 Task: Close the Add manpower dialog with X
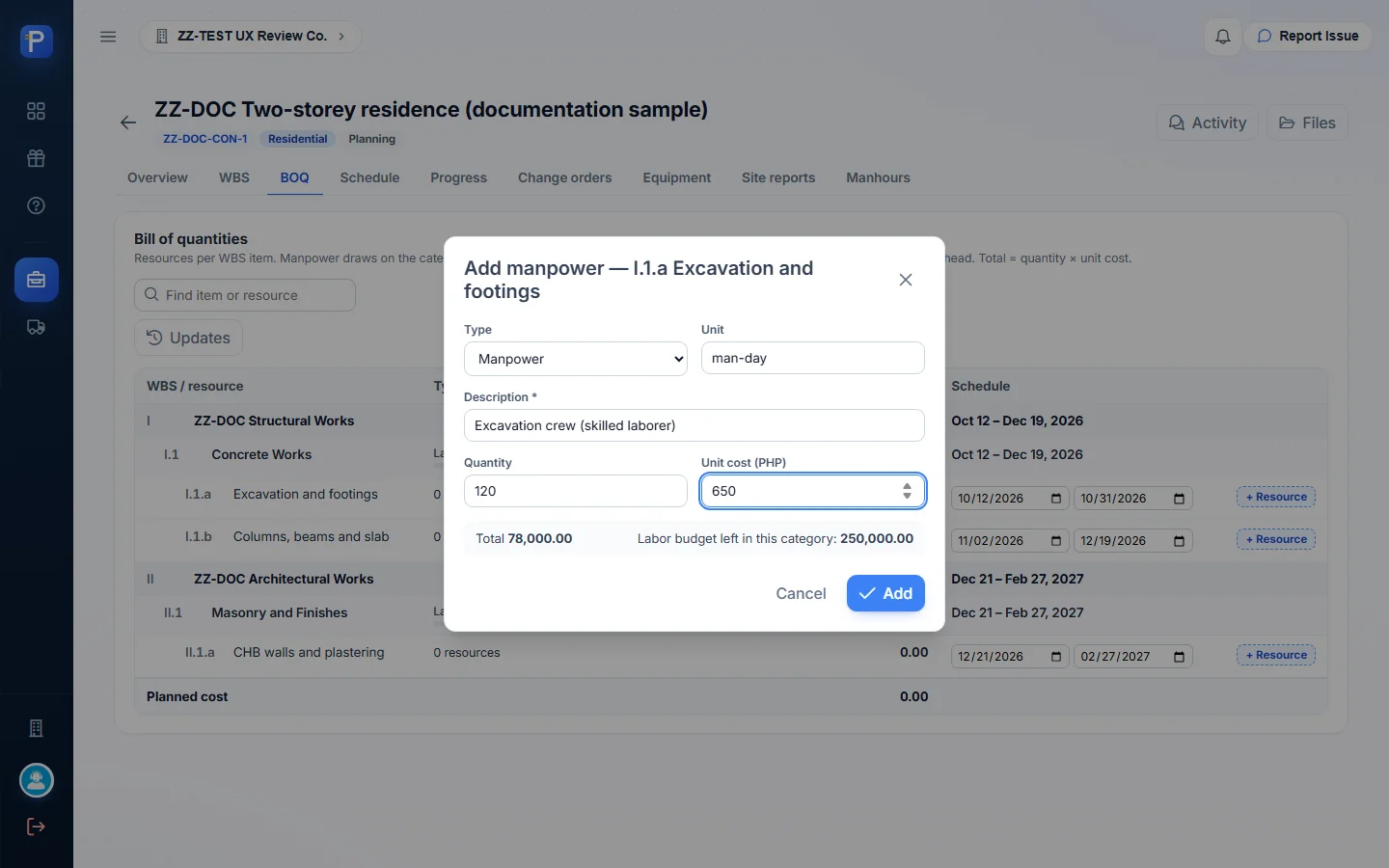click(906, 280)
